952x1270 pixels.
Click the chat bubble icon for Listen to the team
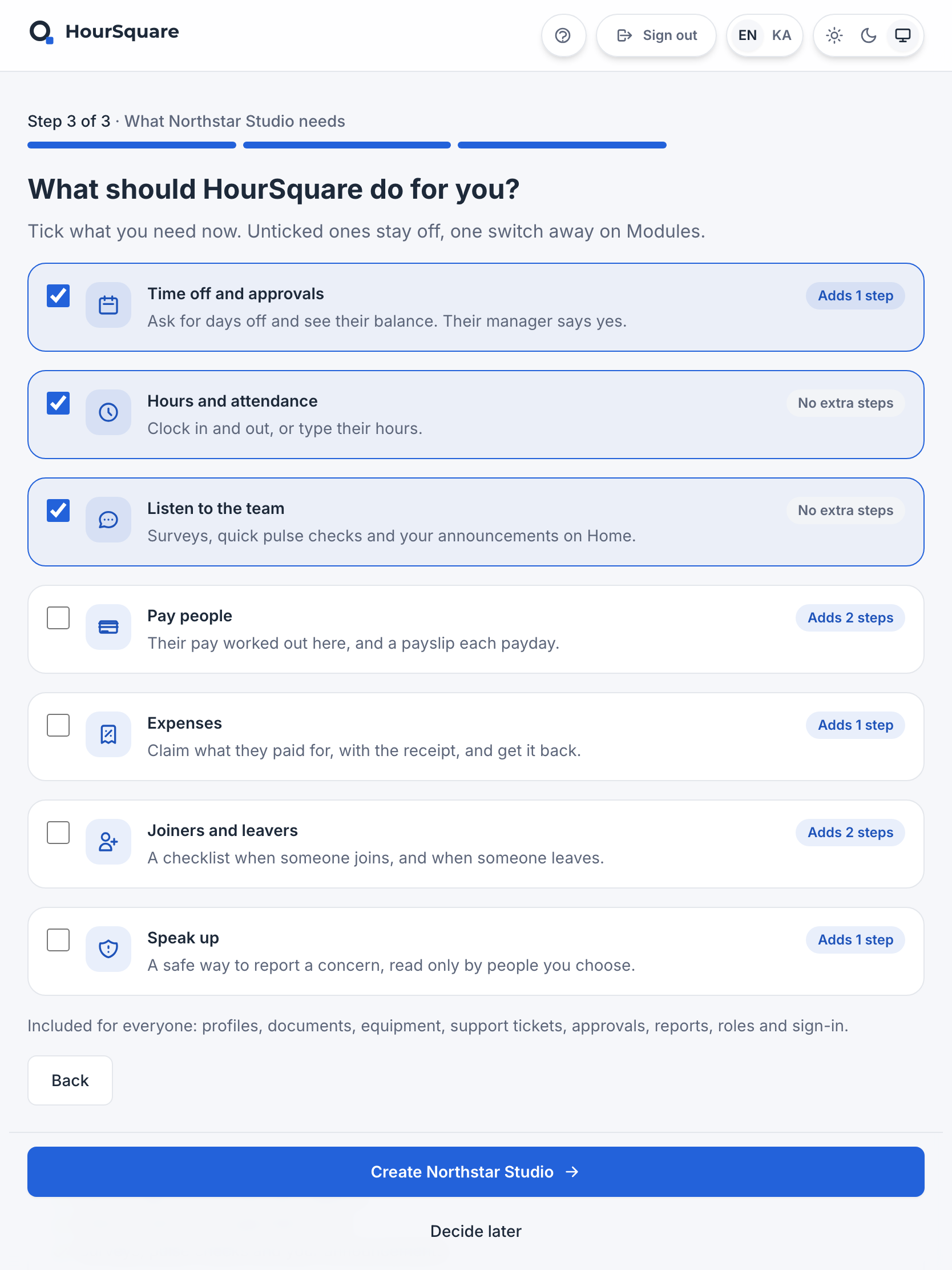click(108, 520)
